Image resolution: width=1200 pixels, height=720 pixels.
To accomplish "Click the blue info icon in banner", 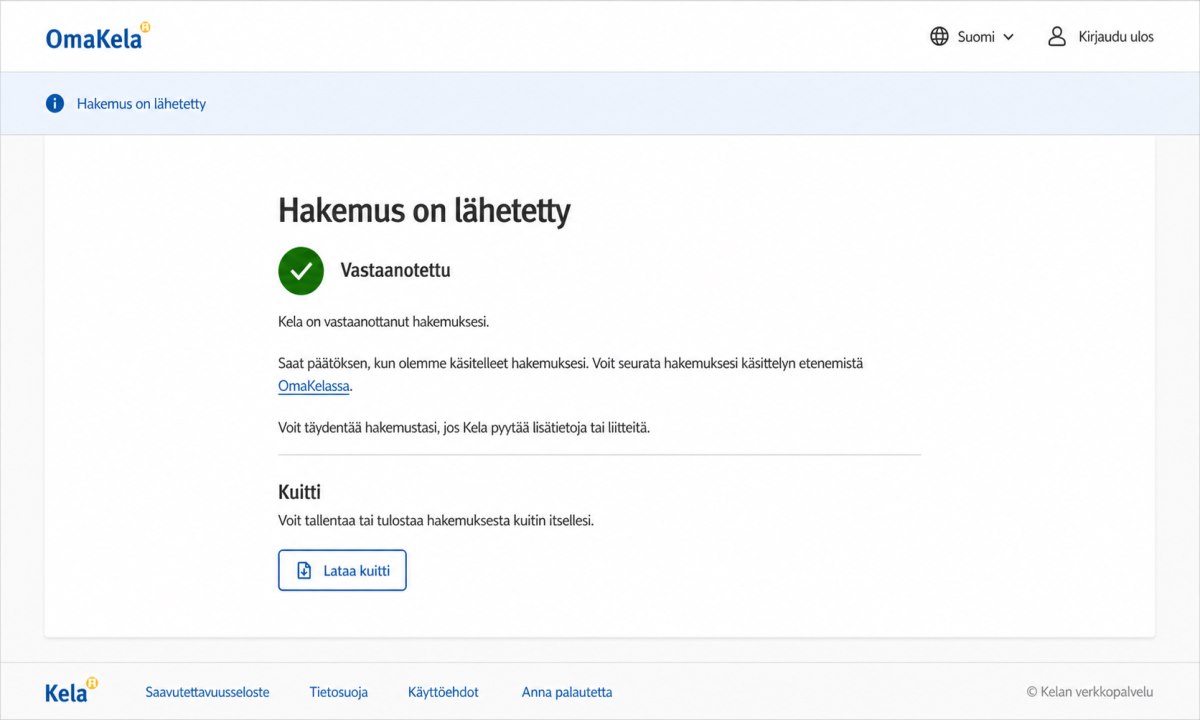I will click(x=55, y=103).
